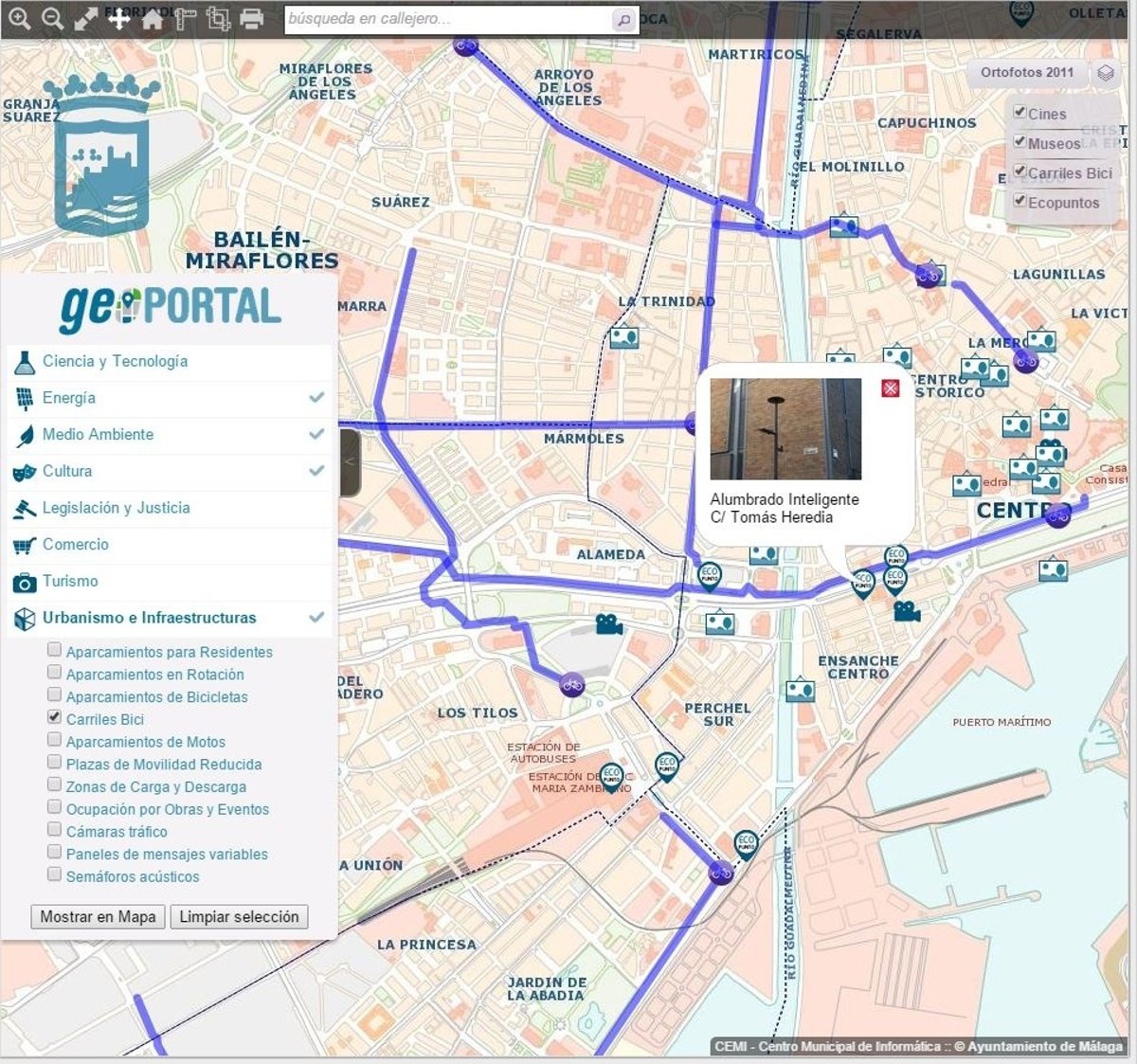This screenshot has width=1137, height=1064.
Task: Collapse the side panel with arrow handle
Action: [x=349, y=462]
